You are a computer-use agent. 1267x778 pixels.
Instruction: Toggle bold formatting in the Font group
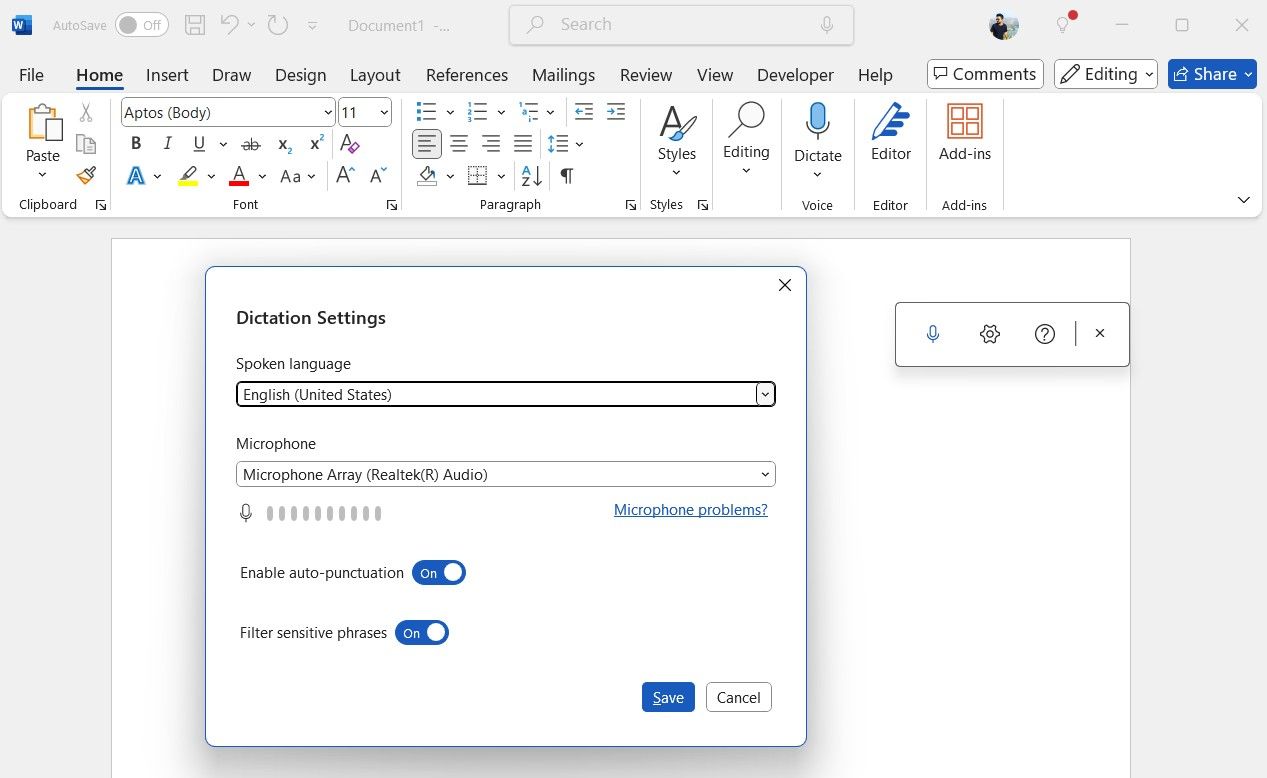135,143
